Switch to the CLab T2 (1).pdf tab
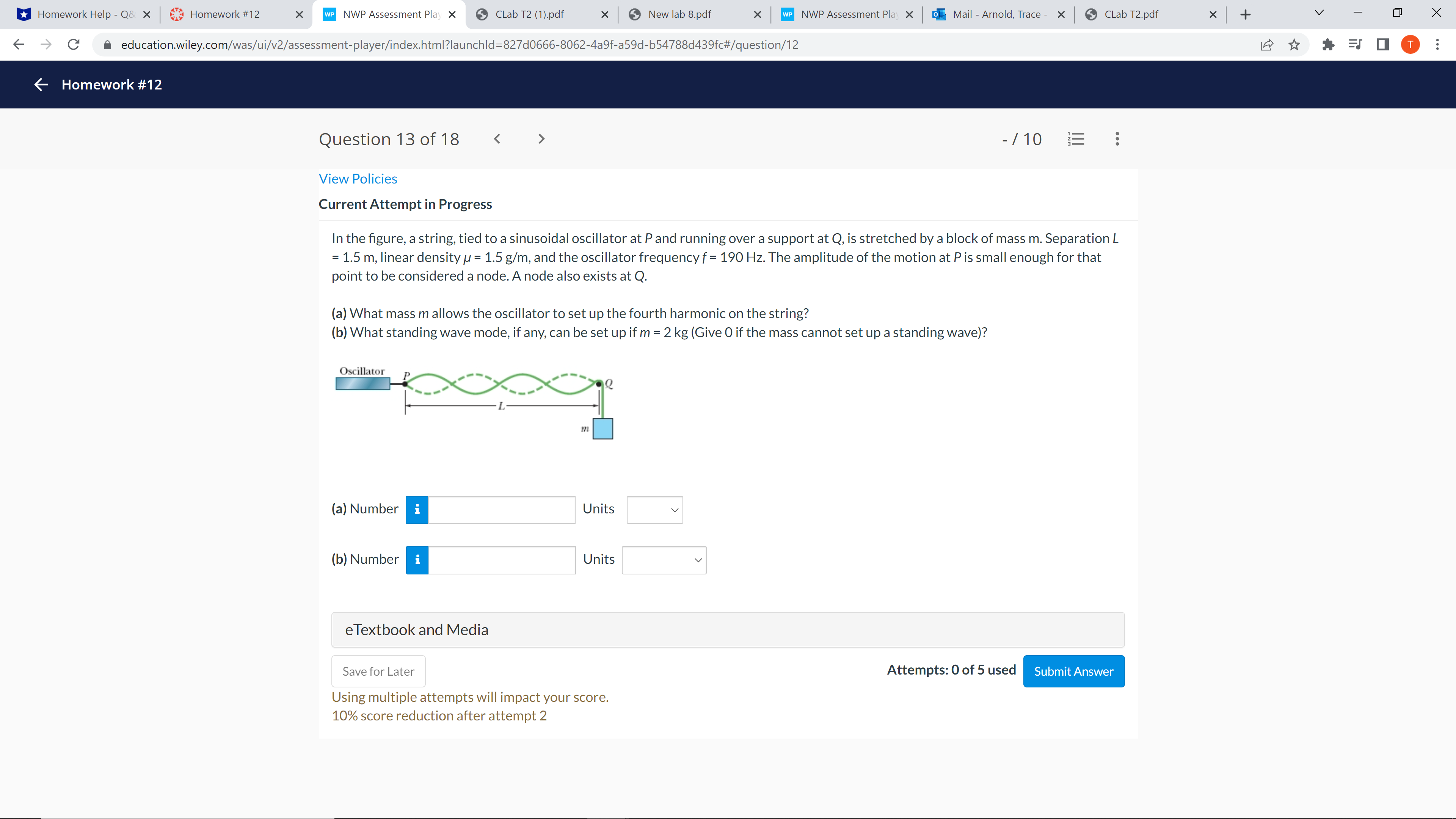The width and height of the screenshot is (1456, 819). pos(529,14)
